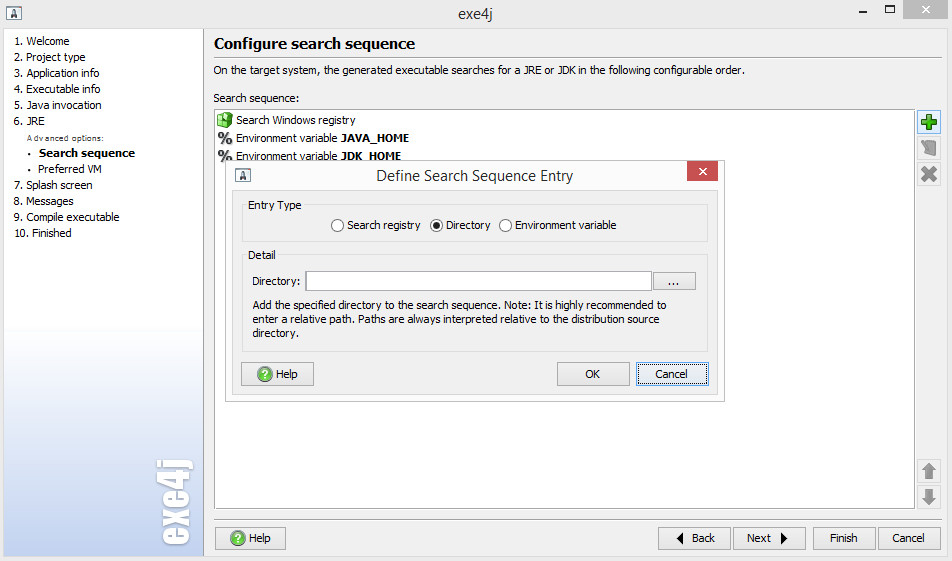Open step 8. Messages
This screenshot has width=952, height=561.
tap(43, 201)
